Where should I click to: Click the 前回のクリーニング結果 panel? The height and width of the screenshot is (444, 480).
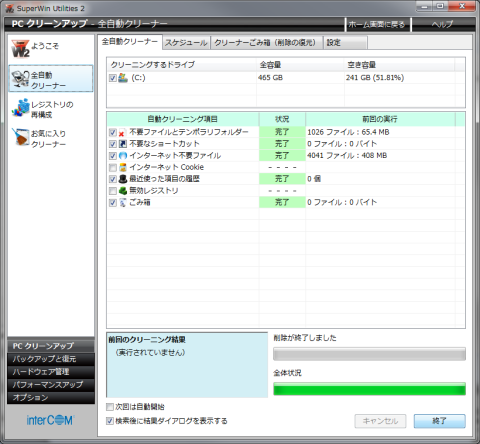click(187, 365)
